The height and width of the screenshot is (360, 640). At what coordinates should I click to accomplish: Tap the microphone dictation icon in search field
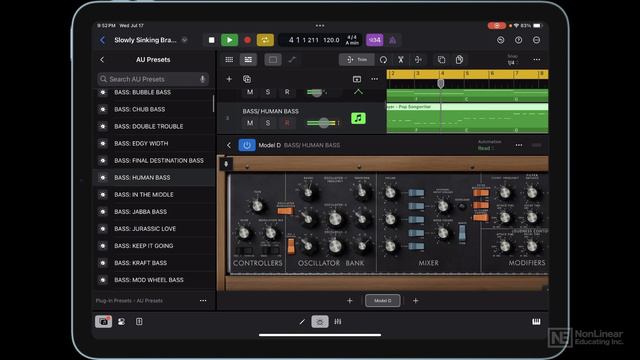tap(202, 79)
